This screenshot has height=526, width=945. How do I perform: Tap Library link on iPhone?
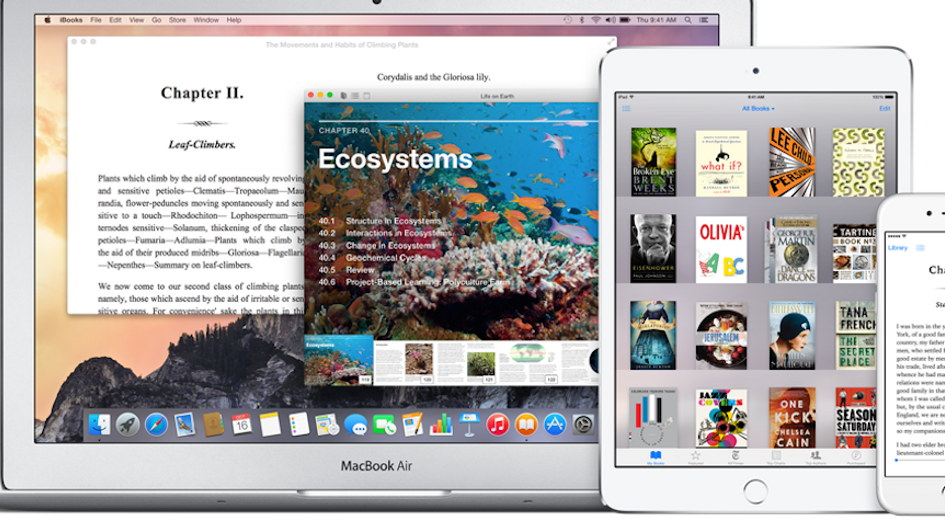click(897, 248)
